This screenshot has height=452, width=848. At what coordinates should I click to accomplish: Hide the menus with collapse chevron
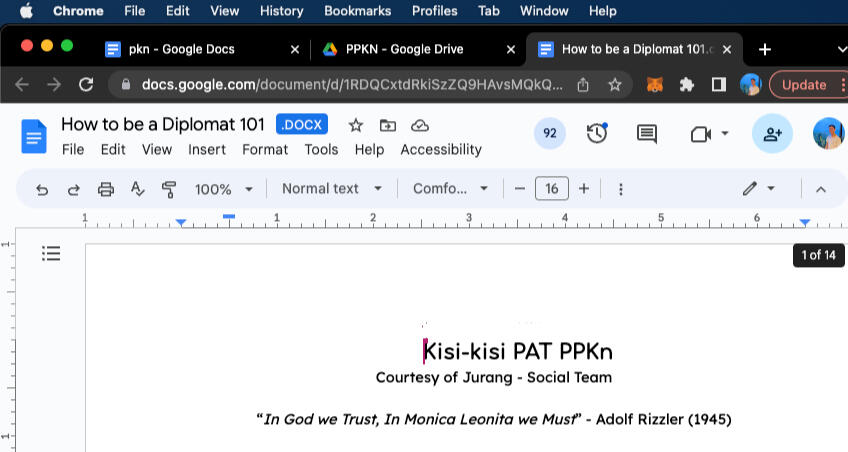tap(821, 189)
